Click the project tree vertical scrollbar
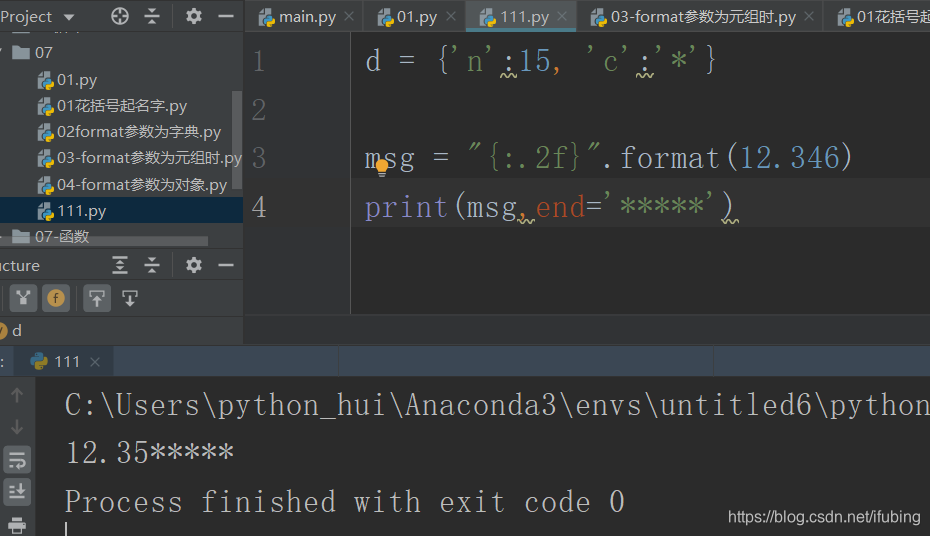This screenshot has height=536, width=930. pyautogui.click(x=237, y=139)
